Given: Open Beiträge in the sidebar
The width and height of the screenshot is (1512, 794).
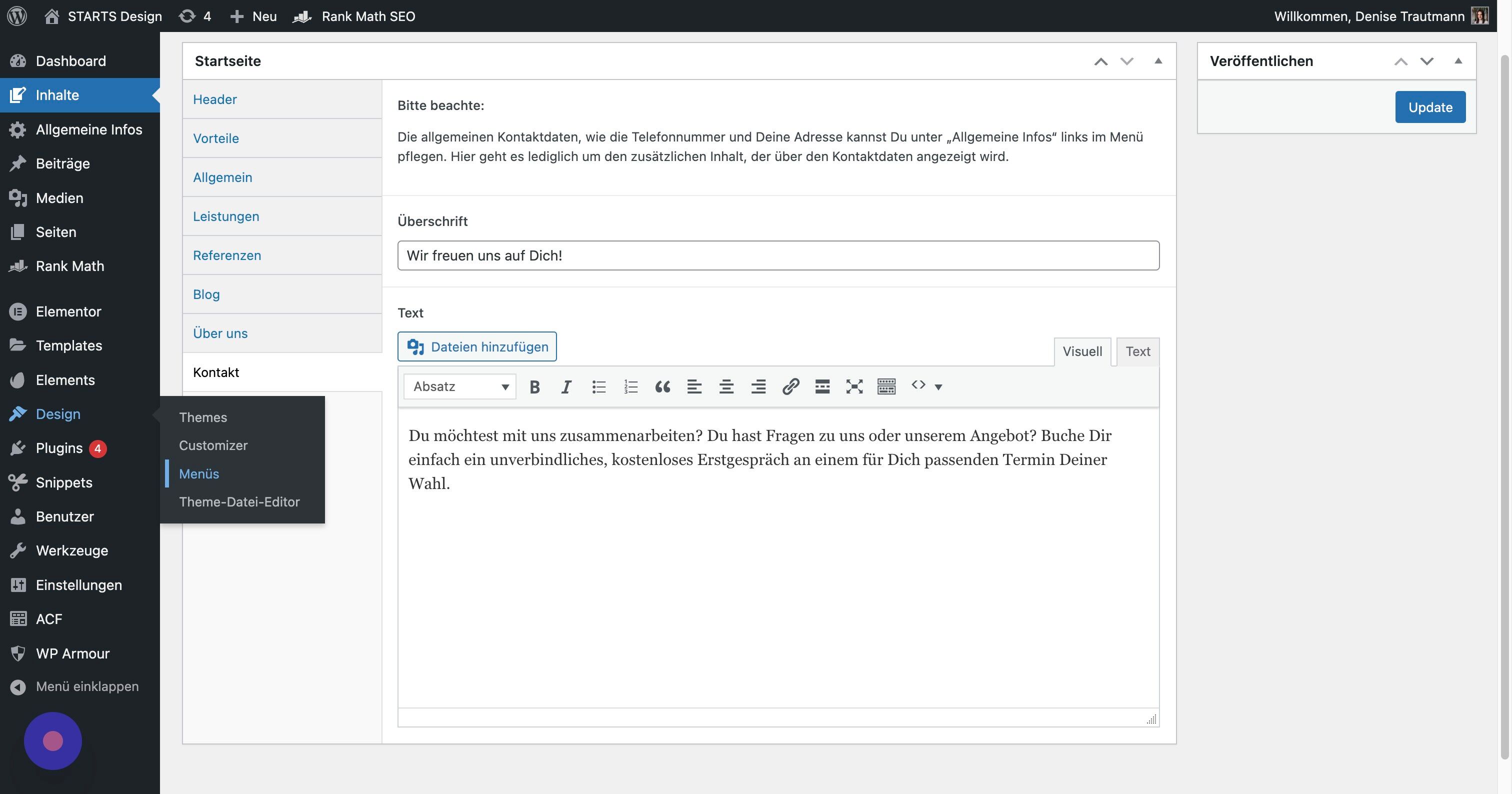Looking at the screenshot, I should tap(80, 163).
